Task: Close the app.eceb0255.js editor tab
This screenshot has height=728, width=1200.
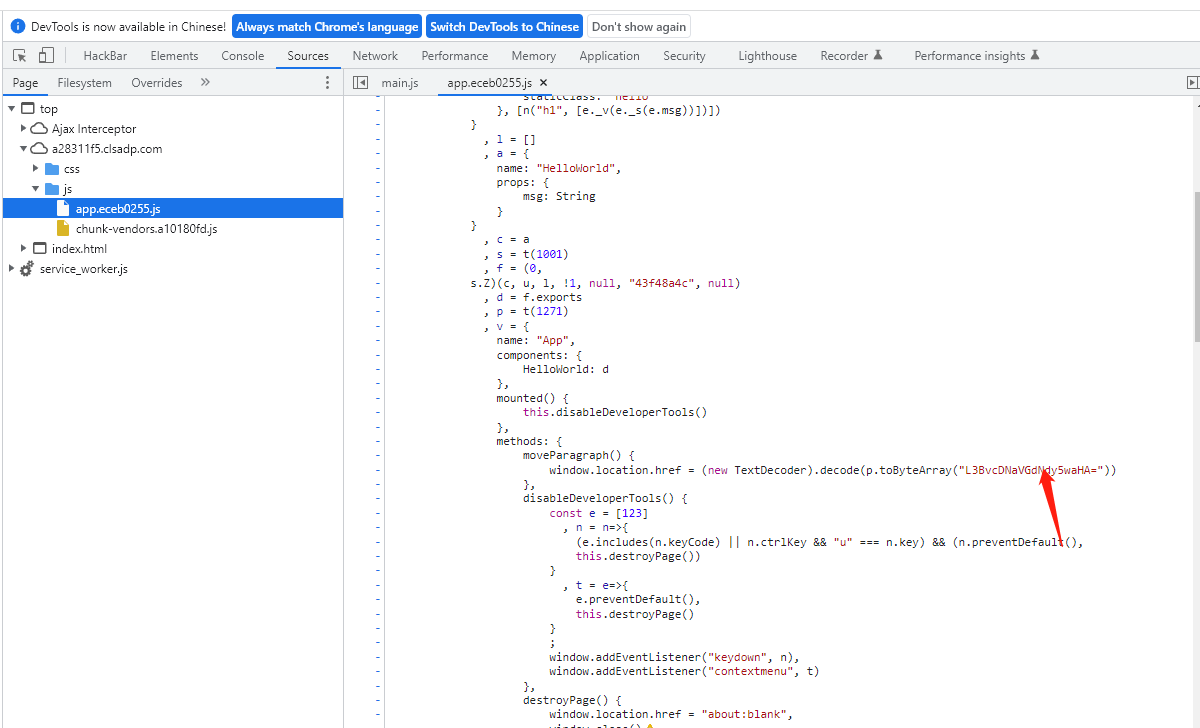Action: click(544, 83)
